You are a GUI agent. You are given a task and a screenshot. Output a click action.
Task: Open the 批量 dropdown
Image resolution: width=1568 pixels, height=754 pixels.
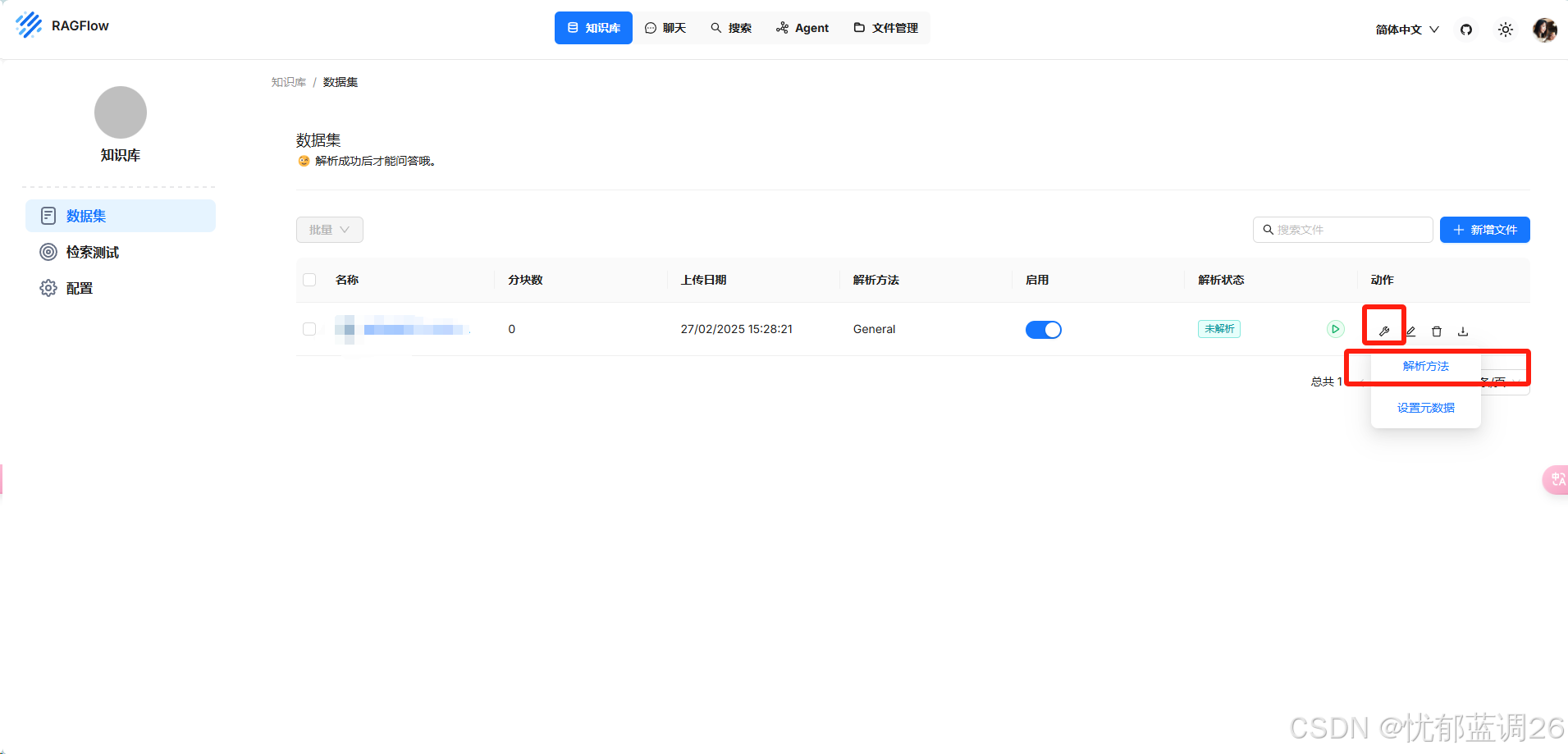(330, 230)
